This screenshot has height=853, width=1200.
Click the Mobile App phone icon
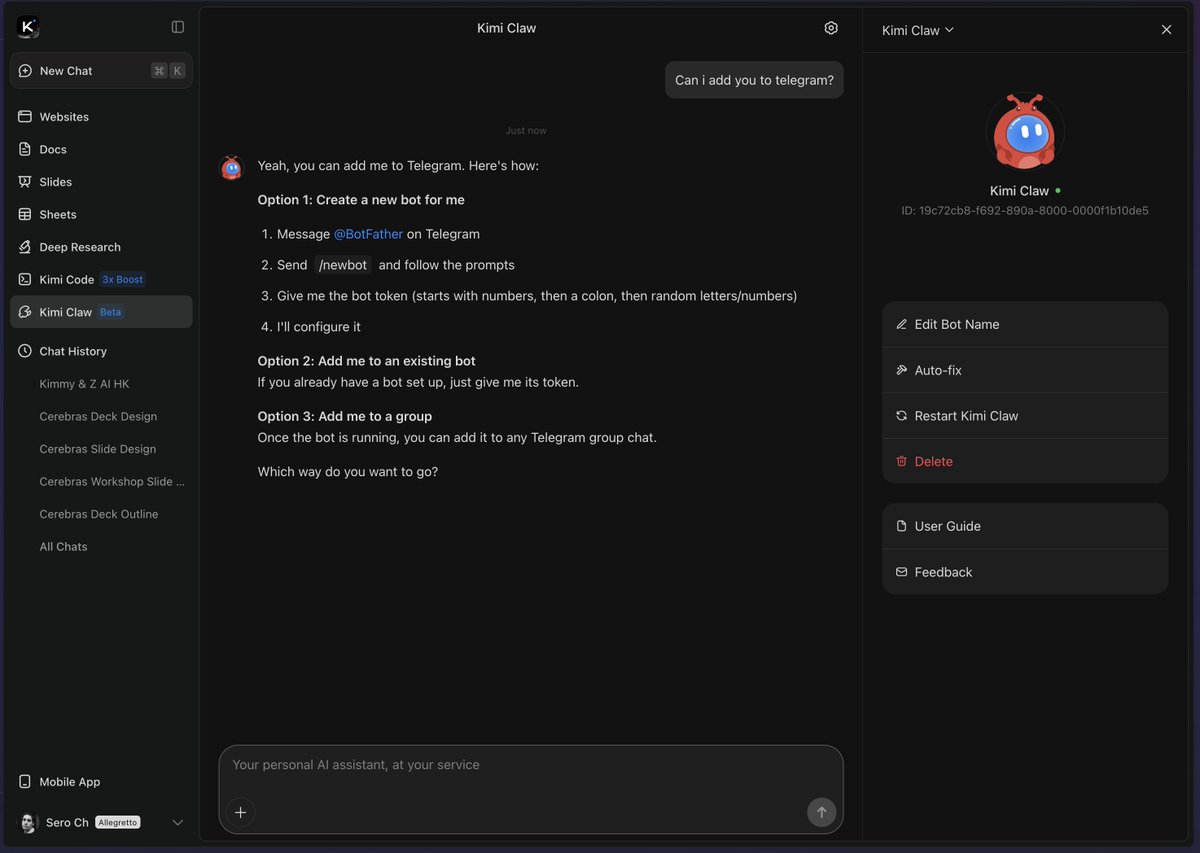point(25,782)
